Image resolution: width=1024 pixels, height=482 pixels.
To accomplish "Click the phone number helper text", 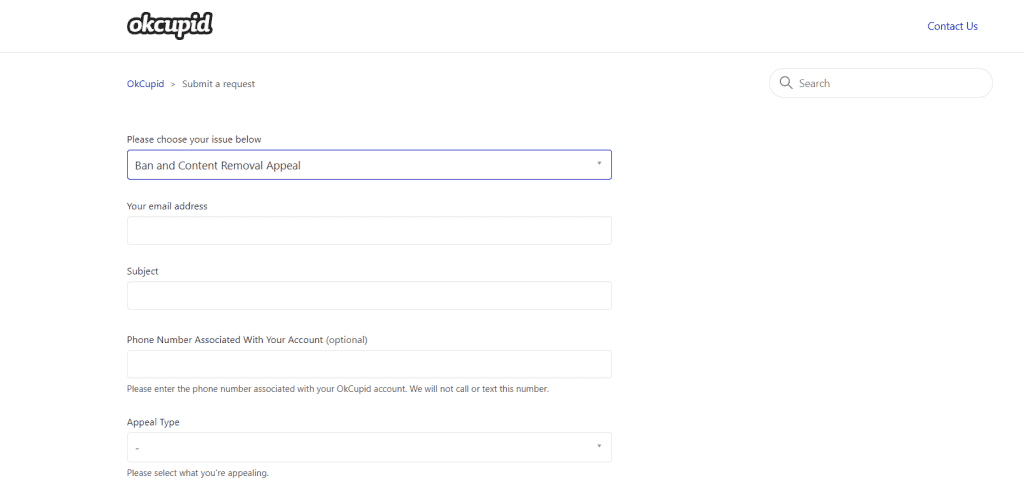I will point(337,389).
